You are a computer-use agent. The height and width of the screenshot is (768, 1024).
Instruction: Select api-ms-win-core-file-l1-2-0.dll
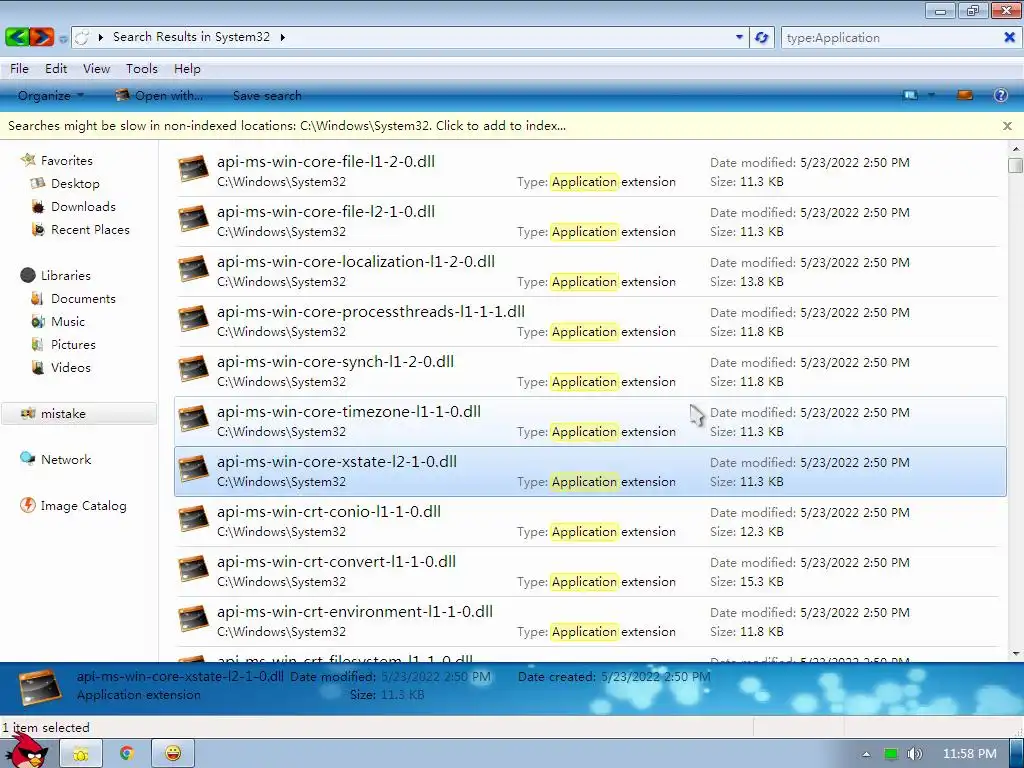pos(590,172)
